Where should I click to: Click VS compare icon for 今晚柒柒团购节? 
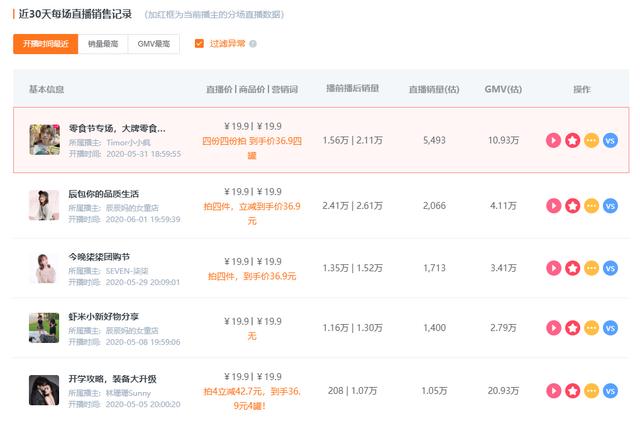[x=610, y=268]
